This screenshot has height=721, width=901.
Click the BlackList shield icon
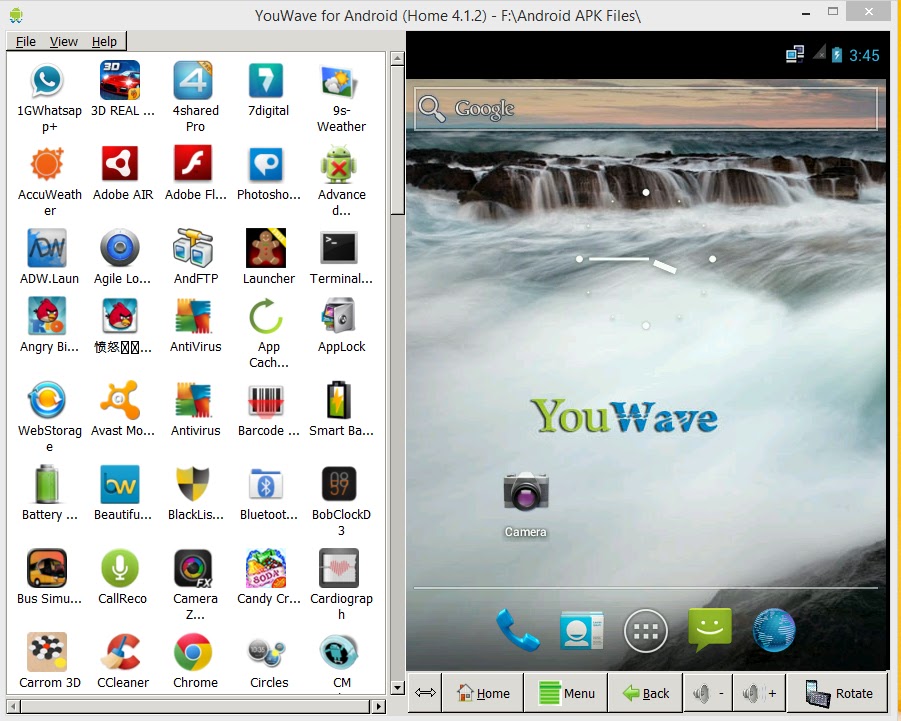[x=193, y=484]
